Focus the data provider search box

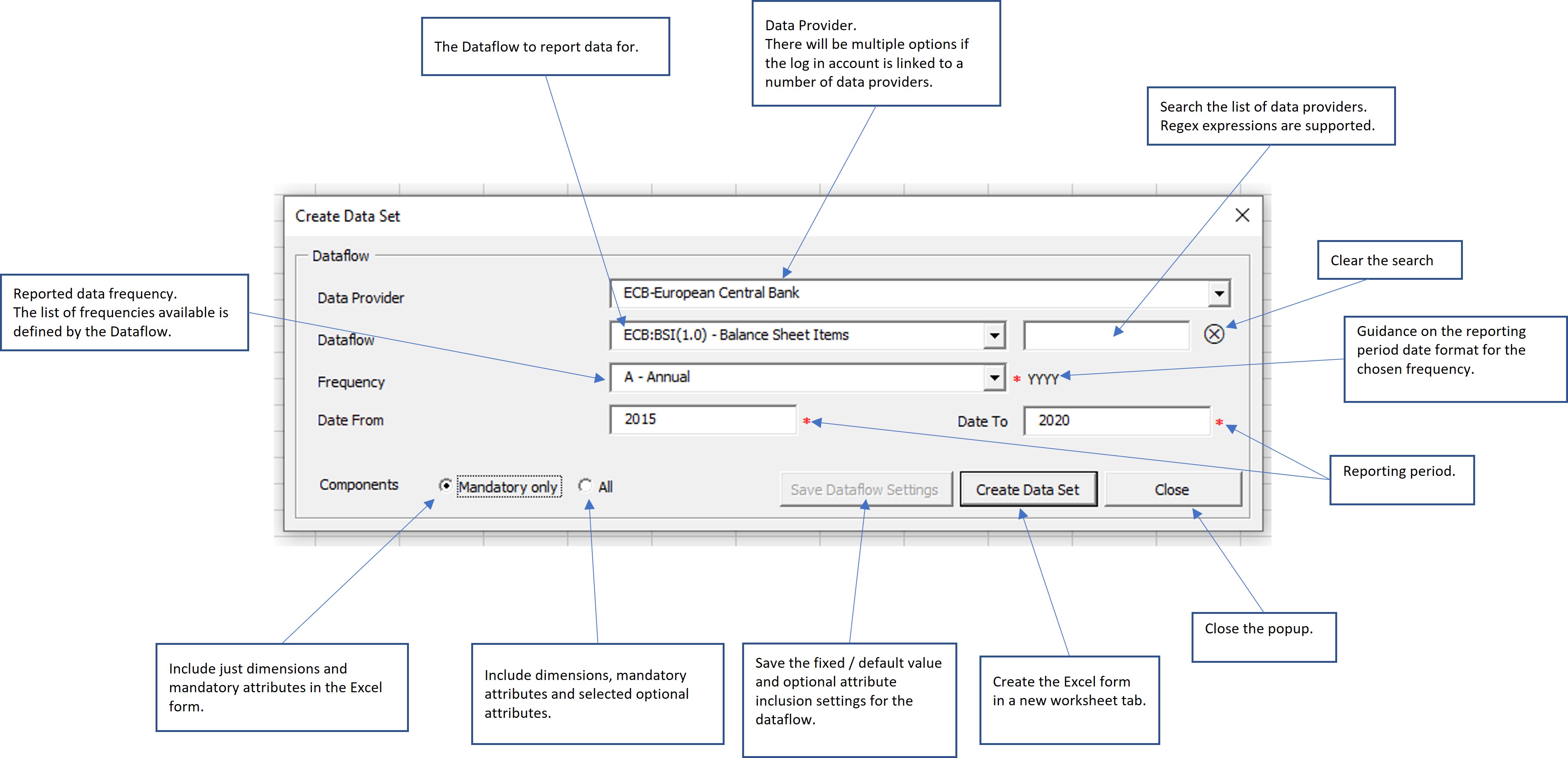[x=1105, y=336]
